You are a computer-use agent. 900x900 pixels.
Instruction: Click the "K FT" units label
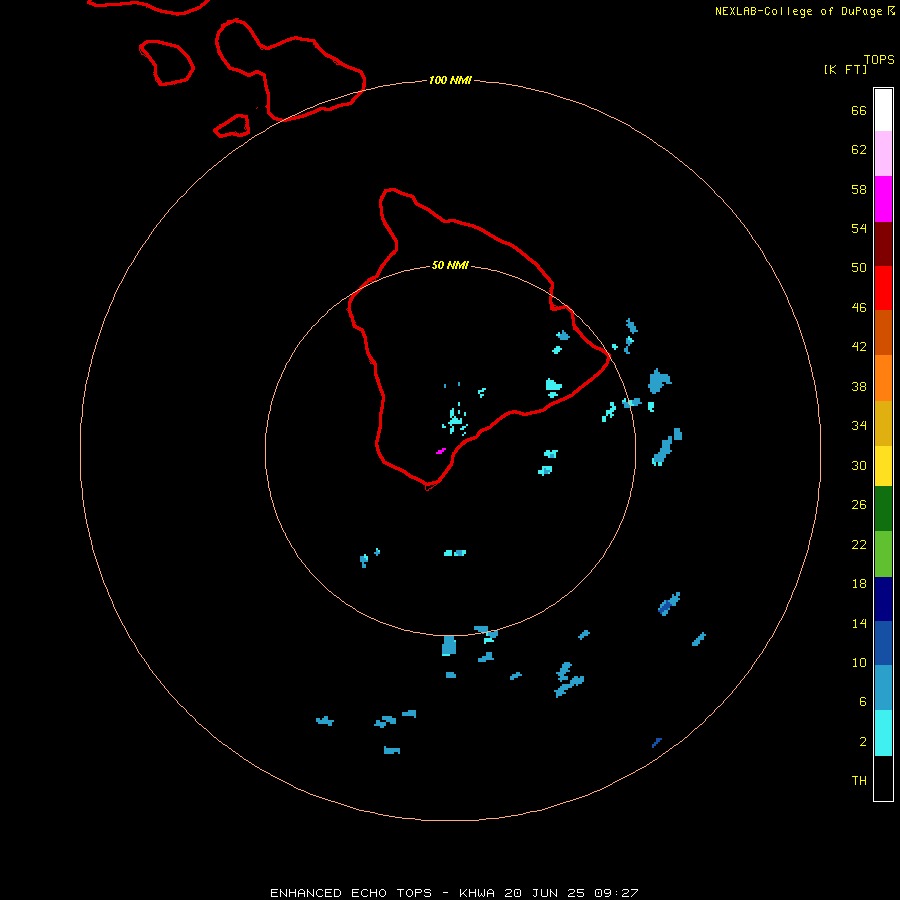point(845,70)
